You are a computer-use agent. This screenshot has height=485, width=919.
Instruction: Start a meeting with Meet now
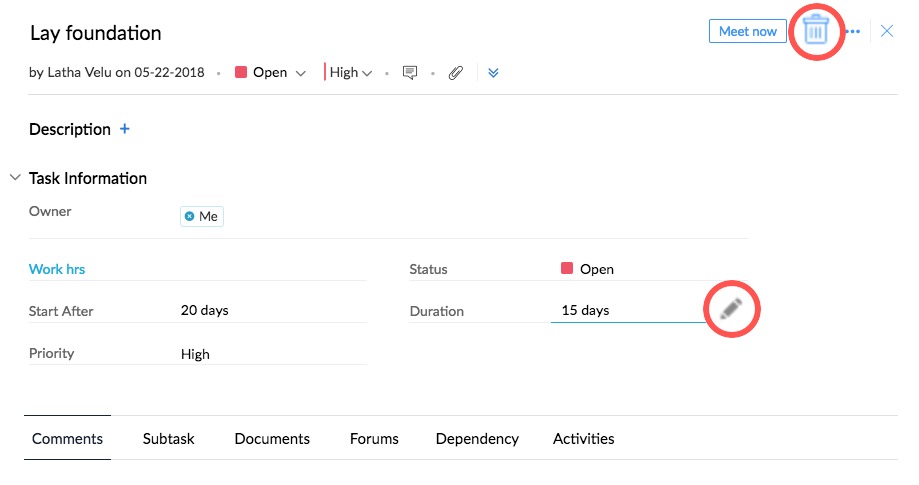[x=747, y=31]
